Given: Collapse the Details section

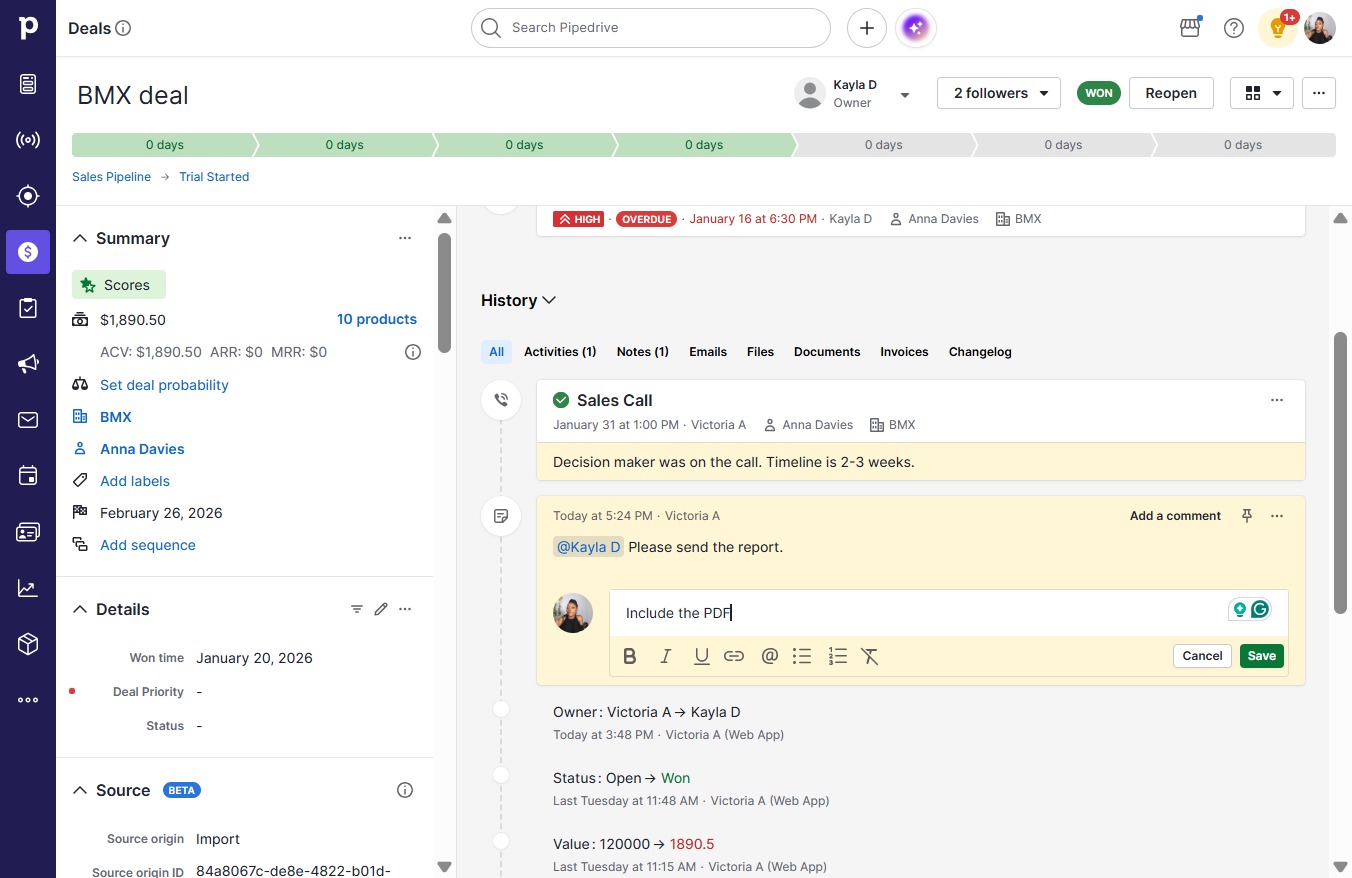Looking at the screenshot, I should coord(80,609).
